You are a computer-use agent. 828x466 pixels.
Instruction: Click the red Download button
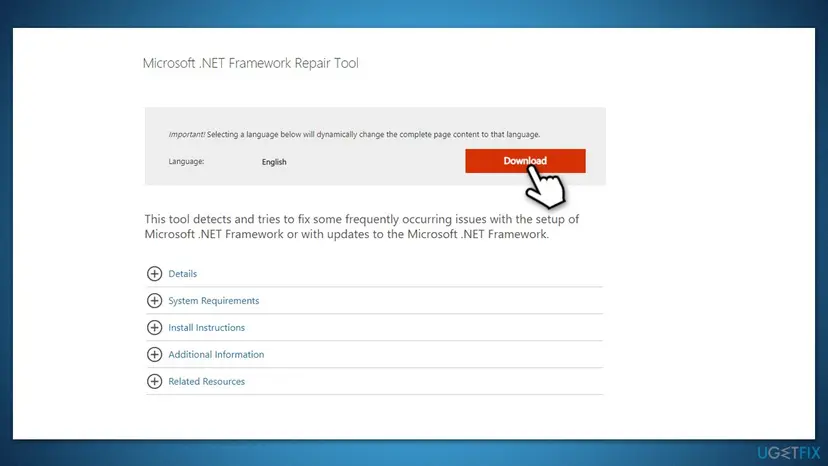click(525, 161)
